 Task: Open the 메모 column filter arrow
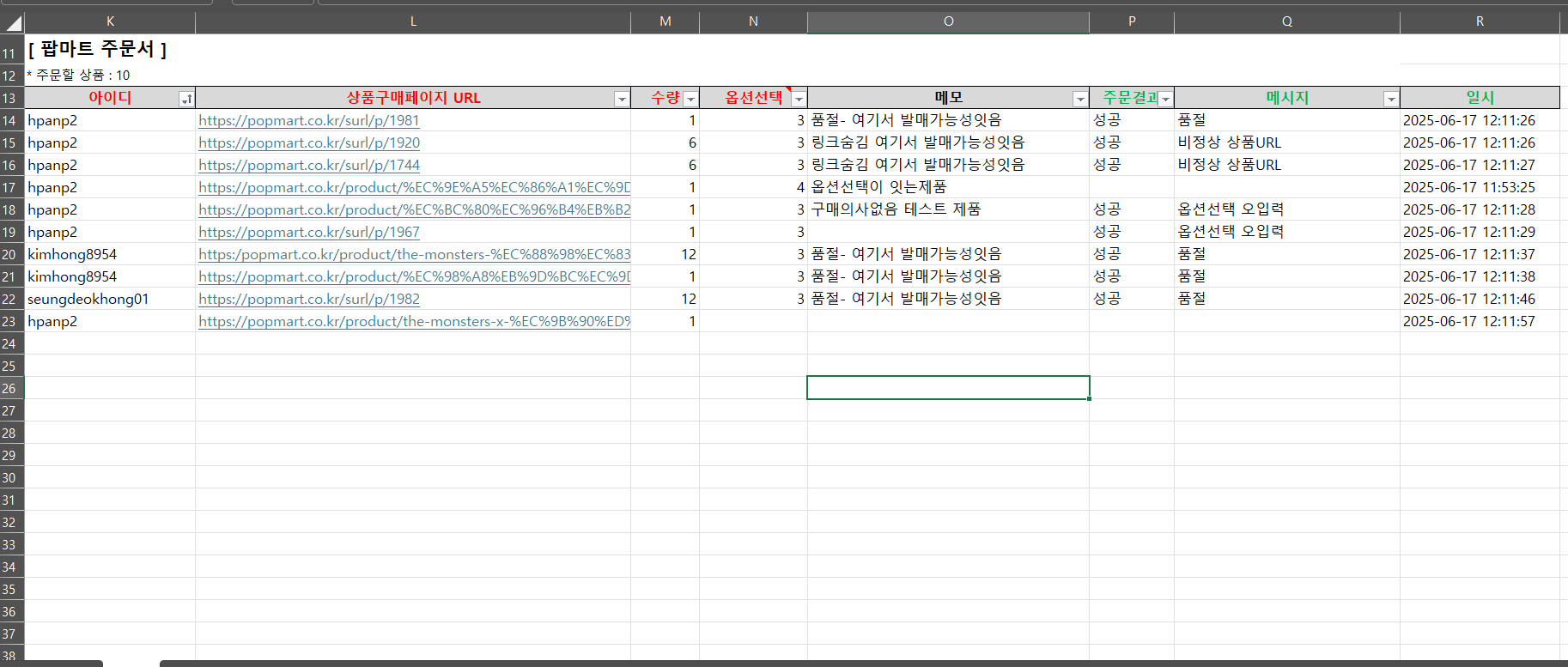point(1080,100)
